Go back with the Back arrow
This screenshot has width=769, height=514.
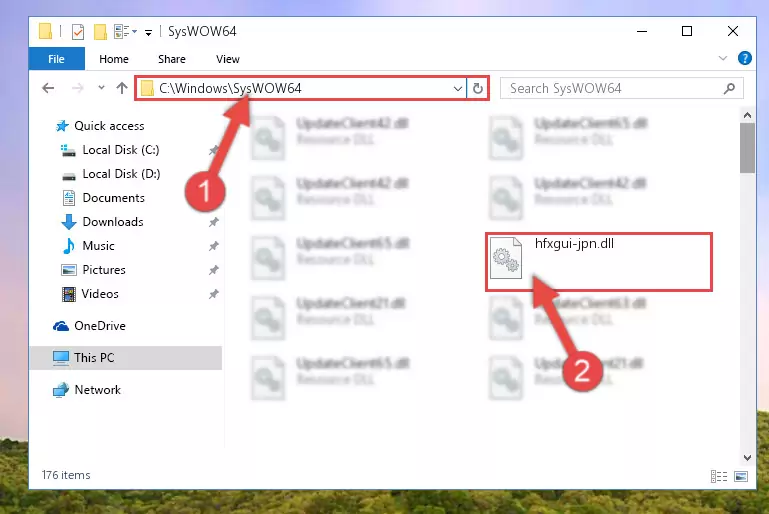coord(48,88)
